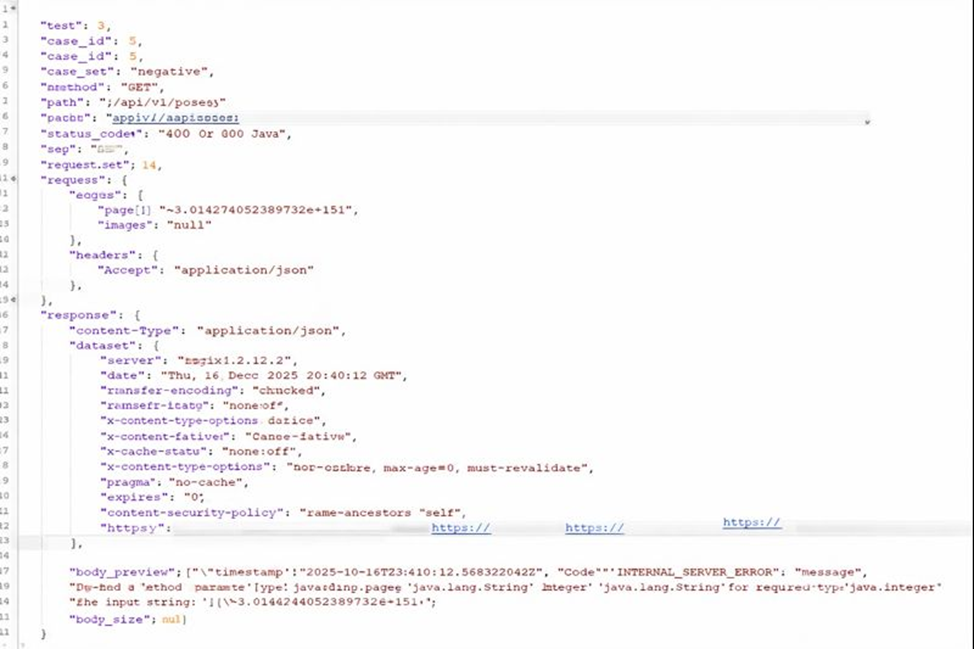This screenshot has width=974, height=649.
Task: Open the first https:// hyperlink
Action: point(460,528)
